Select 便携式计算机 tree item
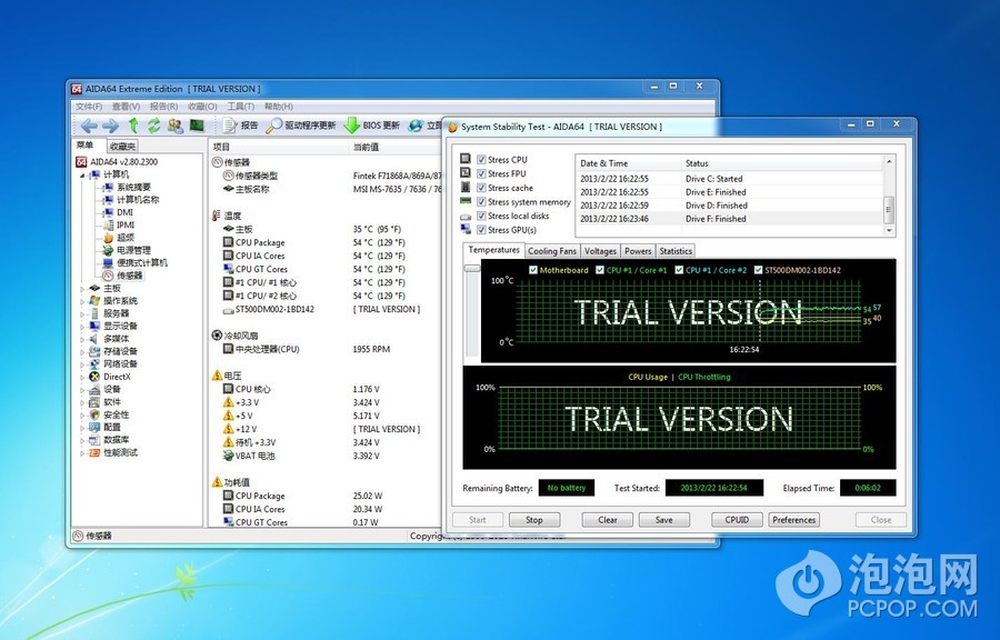Image resolution: width=1000 pixels, height=640 pixels. point(142,263)
